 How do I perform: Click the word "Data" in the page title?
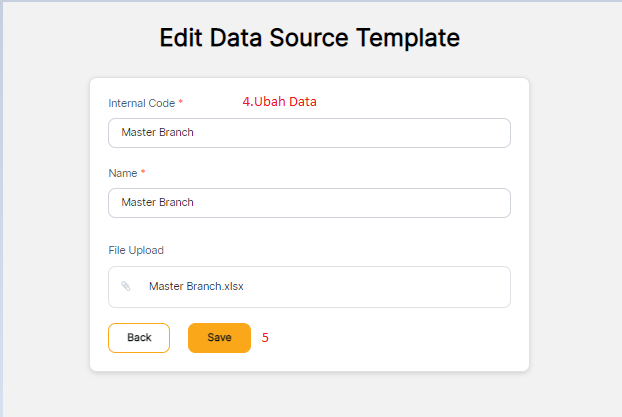[x=239, y=38]
